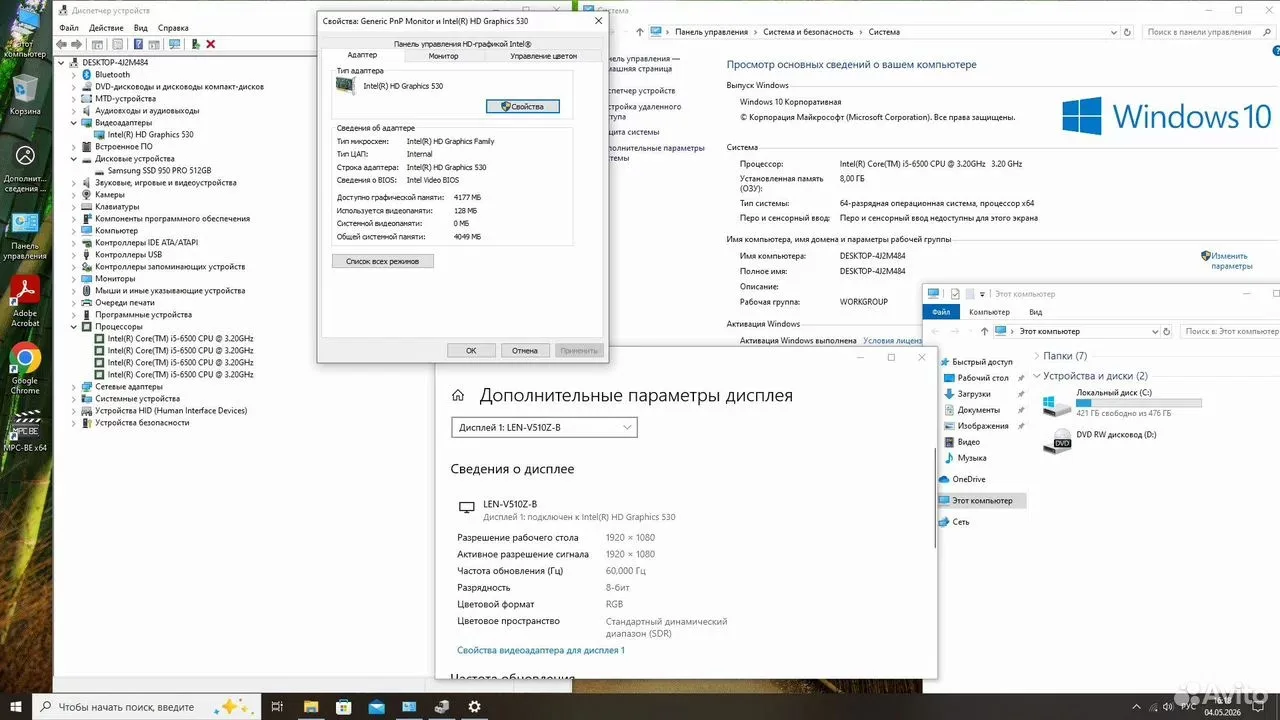Click OK button in properties dialog
The image size is (1280, 720).
(x=471, y=351)
